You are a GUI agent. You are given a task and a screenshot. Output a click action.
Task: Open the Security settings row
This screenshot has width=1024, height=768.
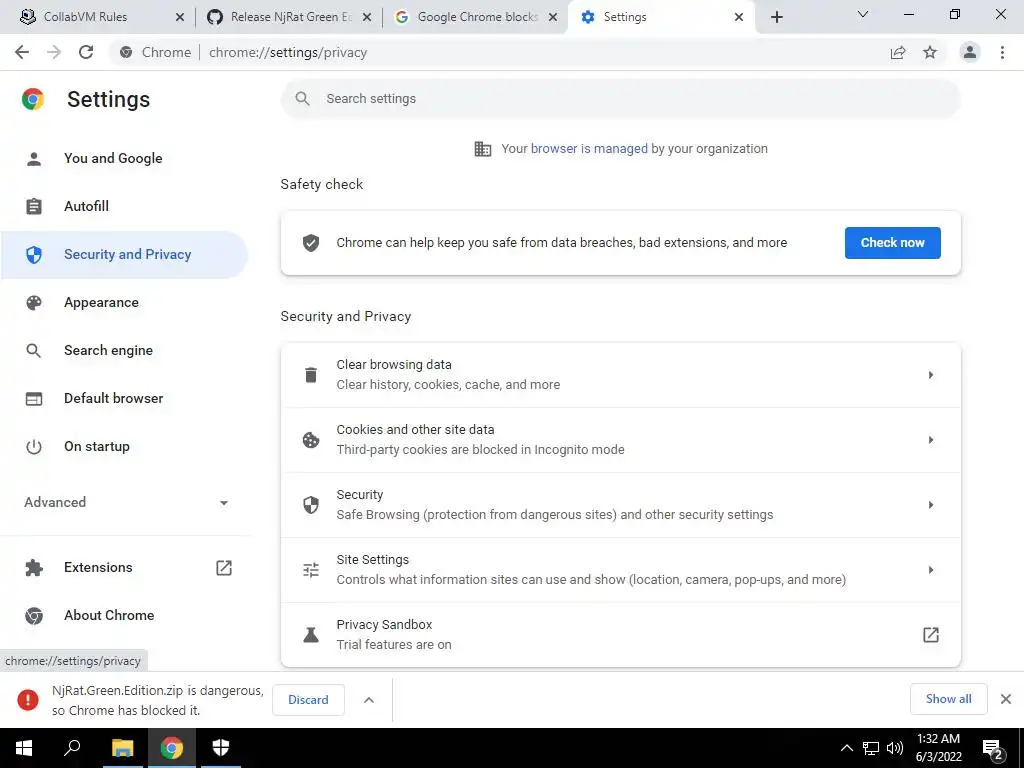[x=620, y=505]
